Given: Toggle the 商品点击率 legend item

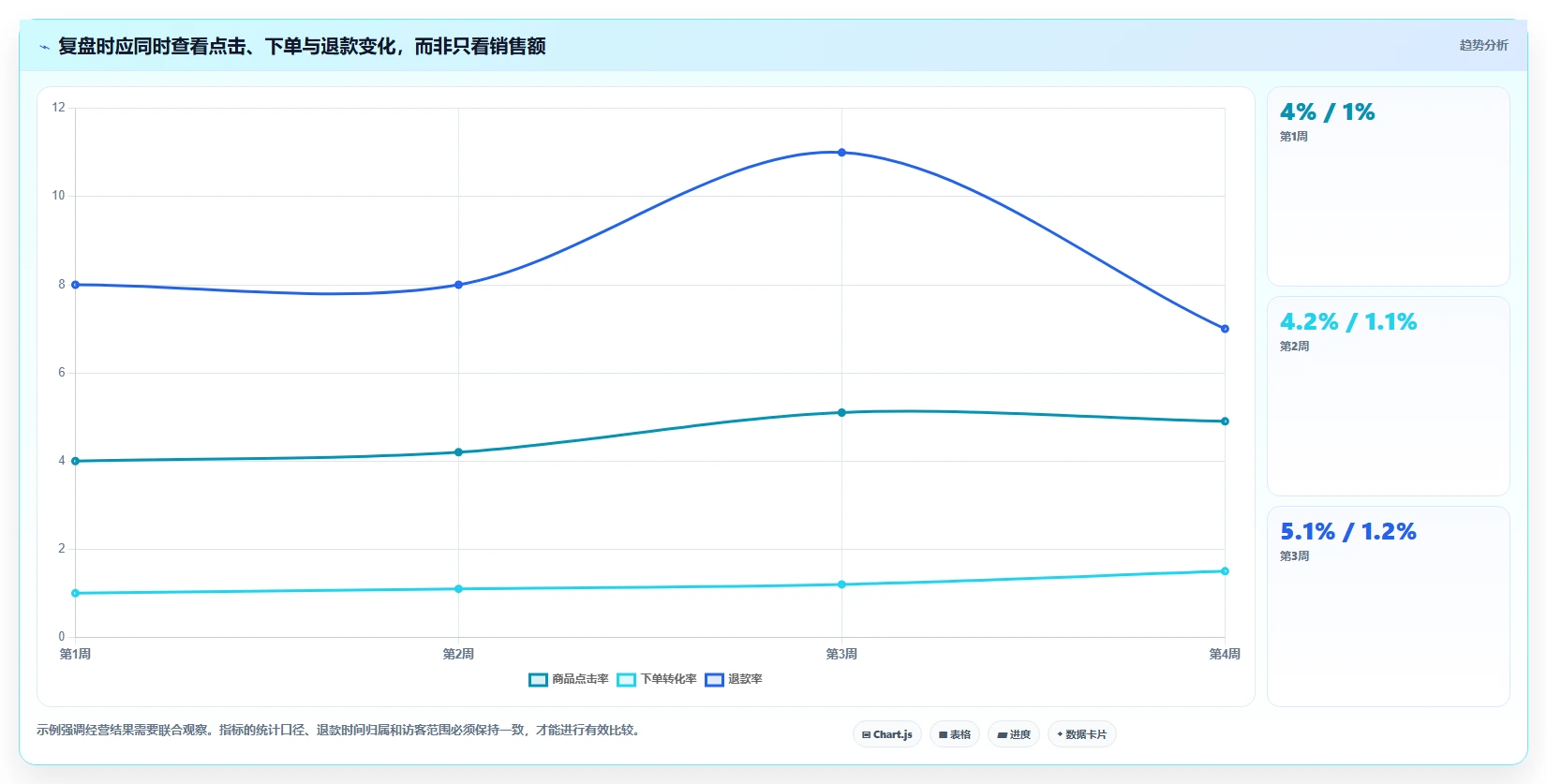Looking at the screenshot, I should [x=569, y=679].
